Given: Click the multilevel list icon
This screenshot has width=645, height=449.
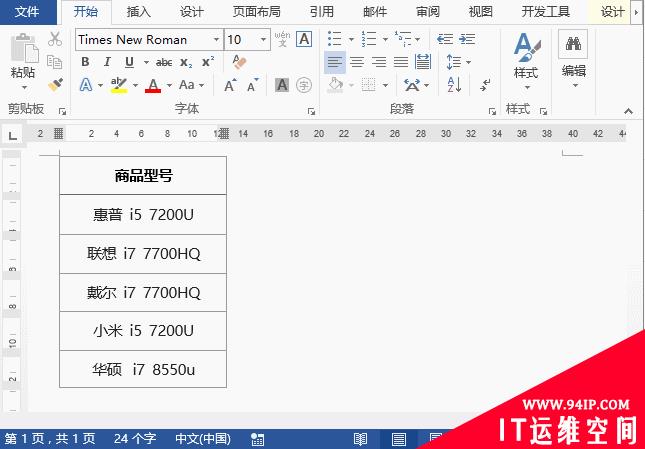Looking at the screenshot, I should (403, 39).
